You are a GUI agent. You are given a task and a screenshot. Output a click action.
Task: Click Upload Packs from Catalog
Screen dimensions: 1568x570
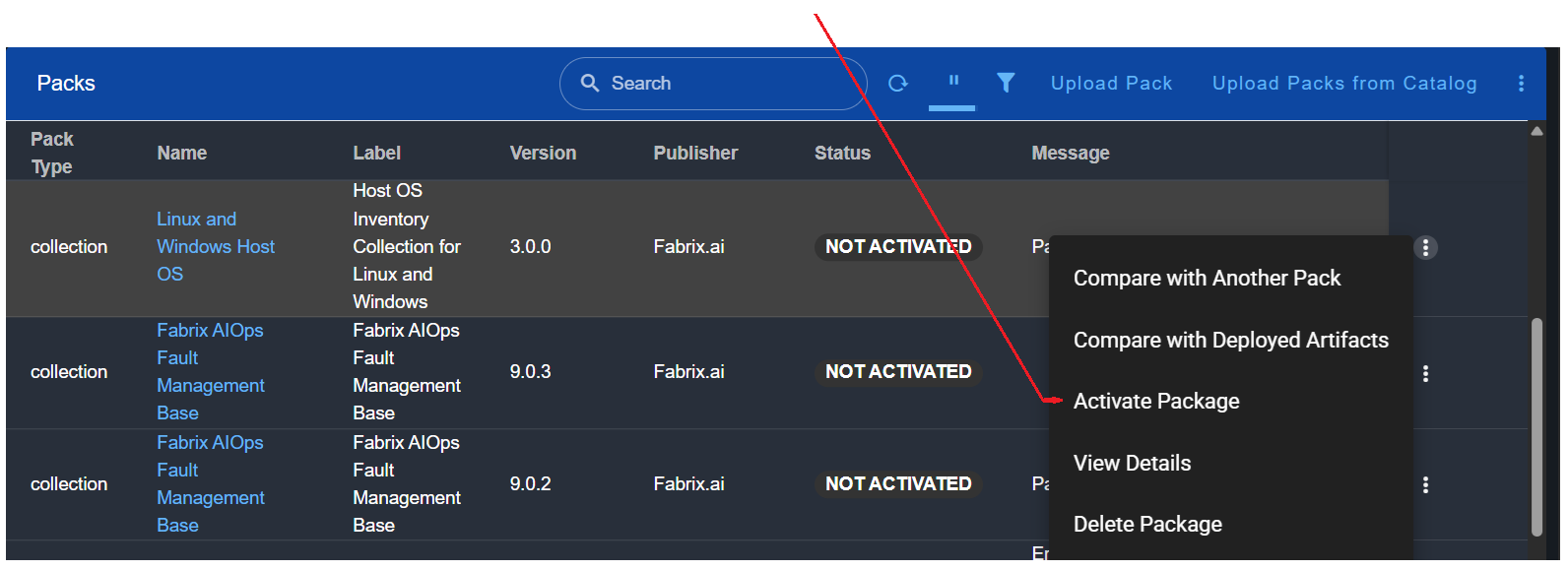[1343, 84]
